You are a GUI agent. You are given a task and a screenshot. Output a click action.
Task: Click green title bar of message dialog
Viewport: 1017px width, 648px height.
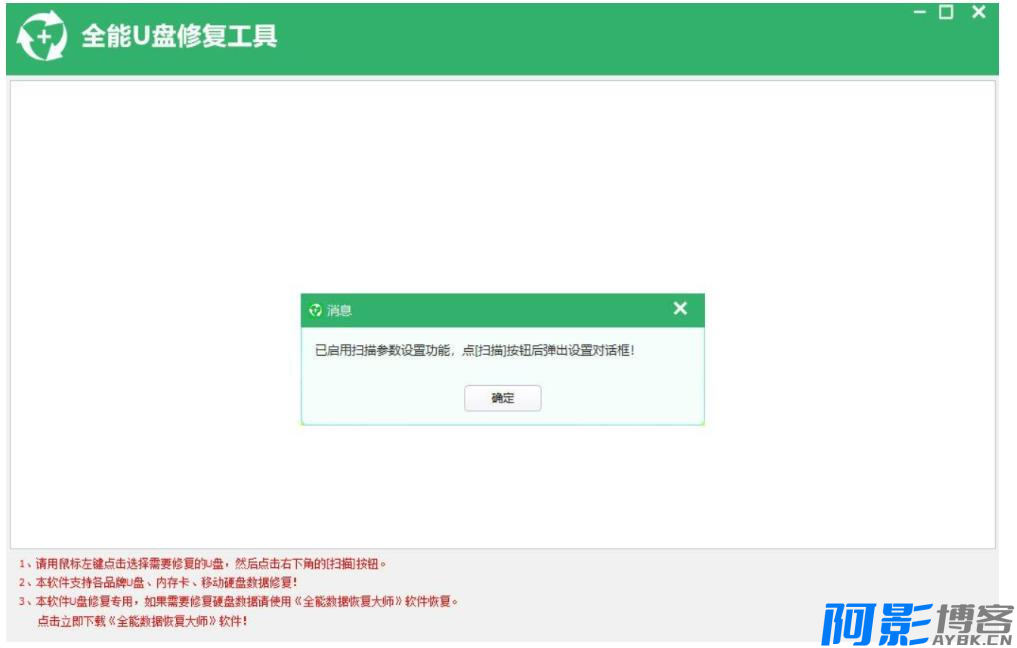tap(500, 310)
